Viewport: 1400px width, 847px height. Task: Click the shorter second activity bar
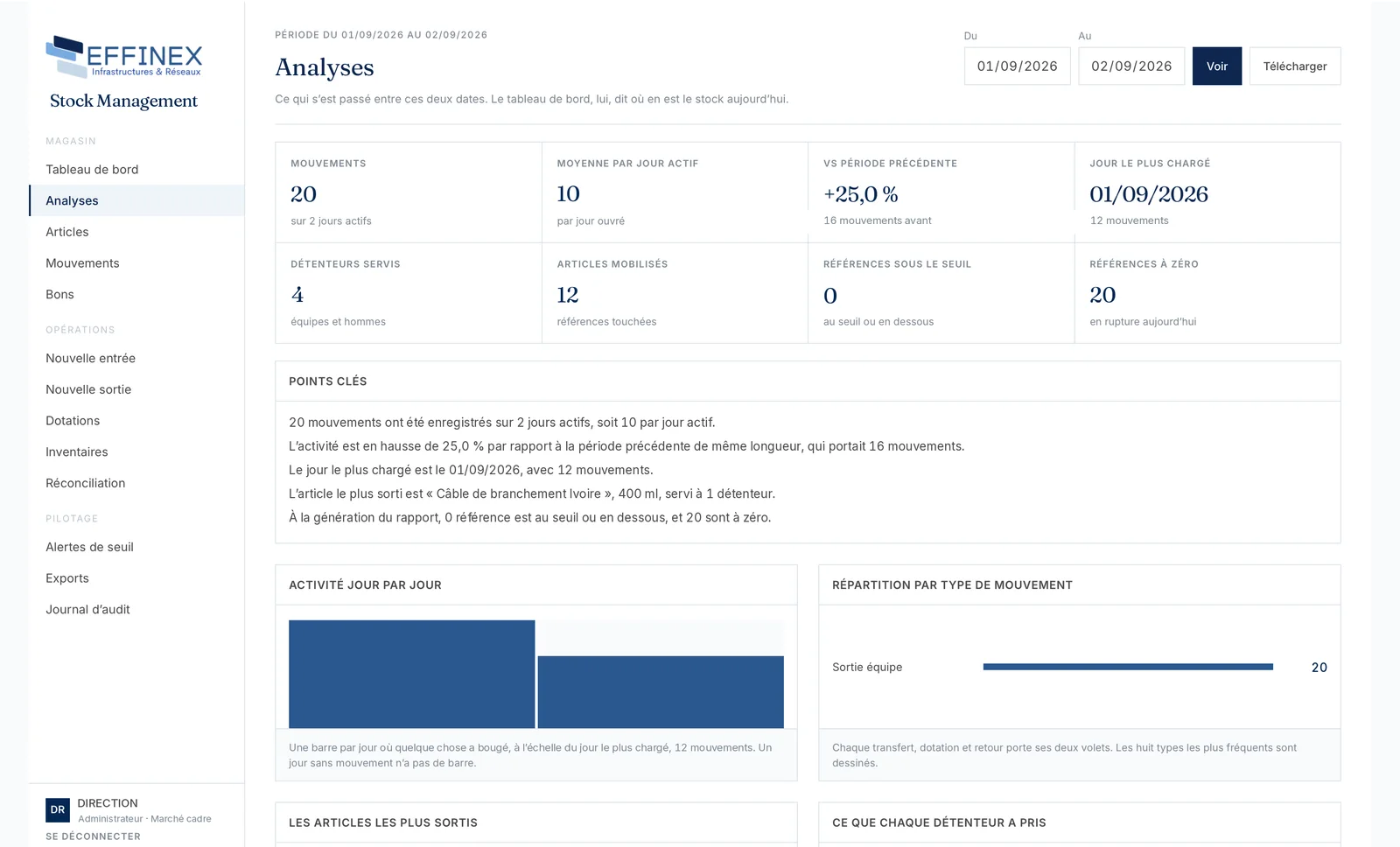pyautogui.click(x=661, y=692)
